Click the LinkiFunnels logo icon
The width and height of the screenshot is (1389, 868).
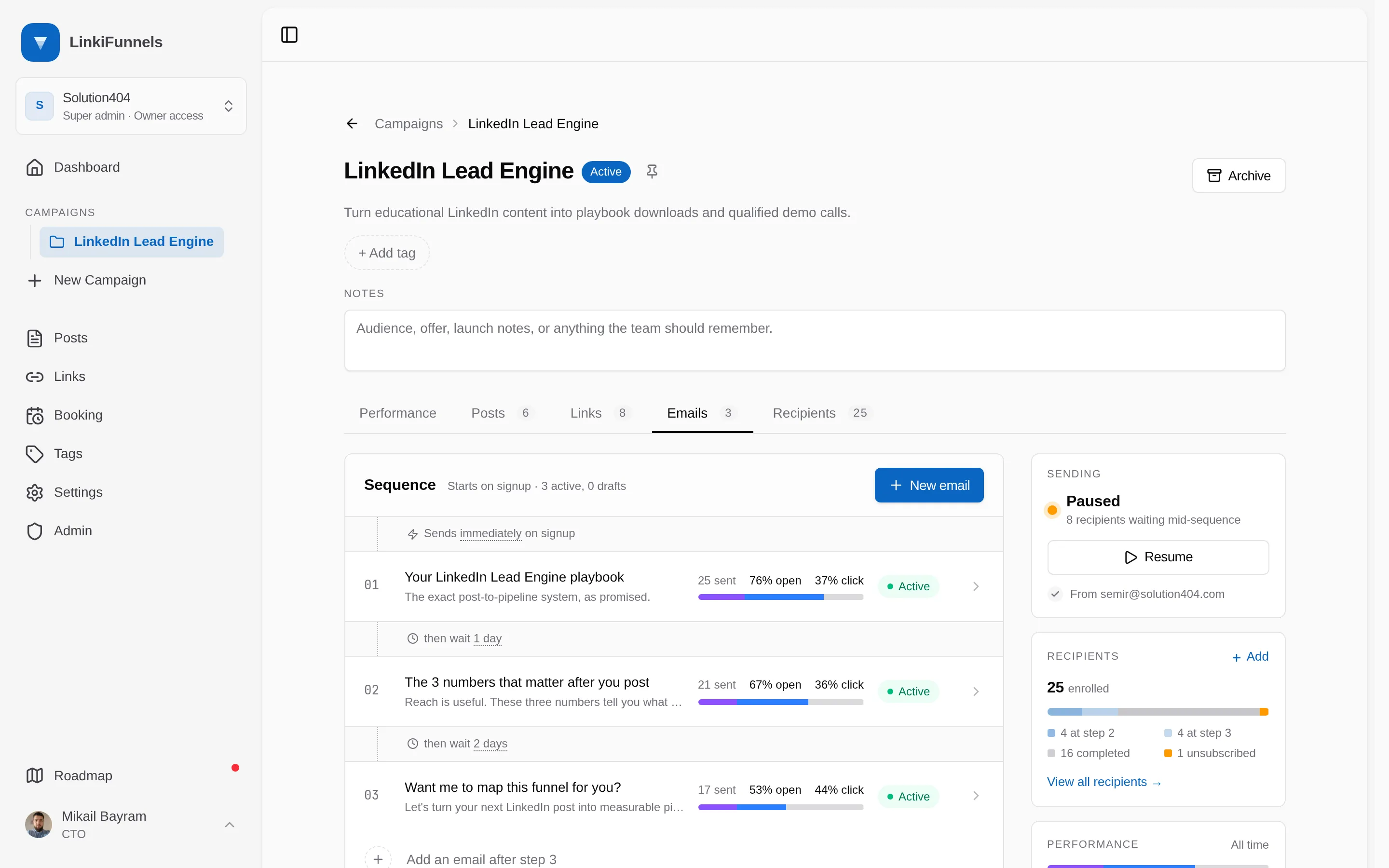click(40, 42)
